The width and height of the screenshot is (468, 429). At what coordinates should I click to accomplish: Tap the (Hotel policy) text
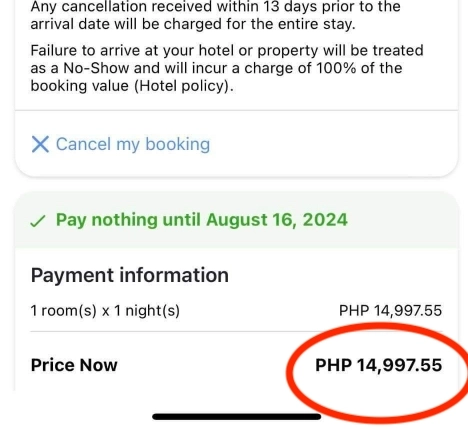(x=184, y=86)
